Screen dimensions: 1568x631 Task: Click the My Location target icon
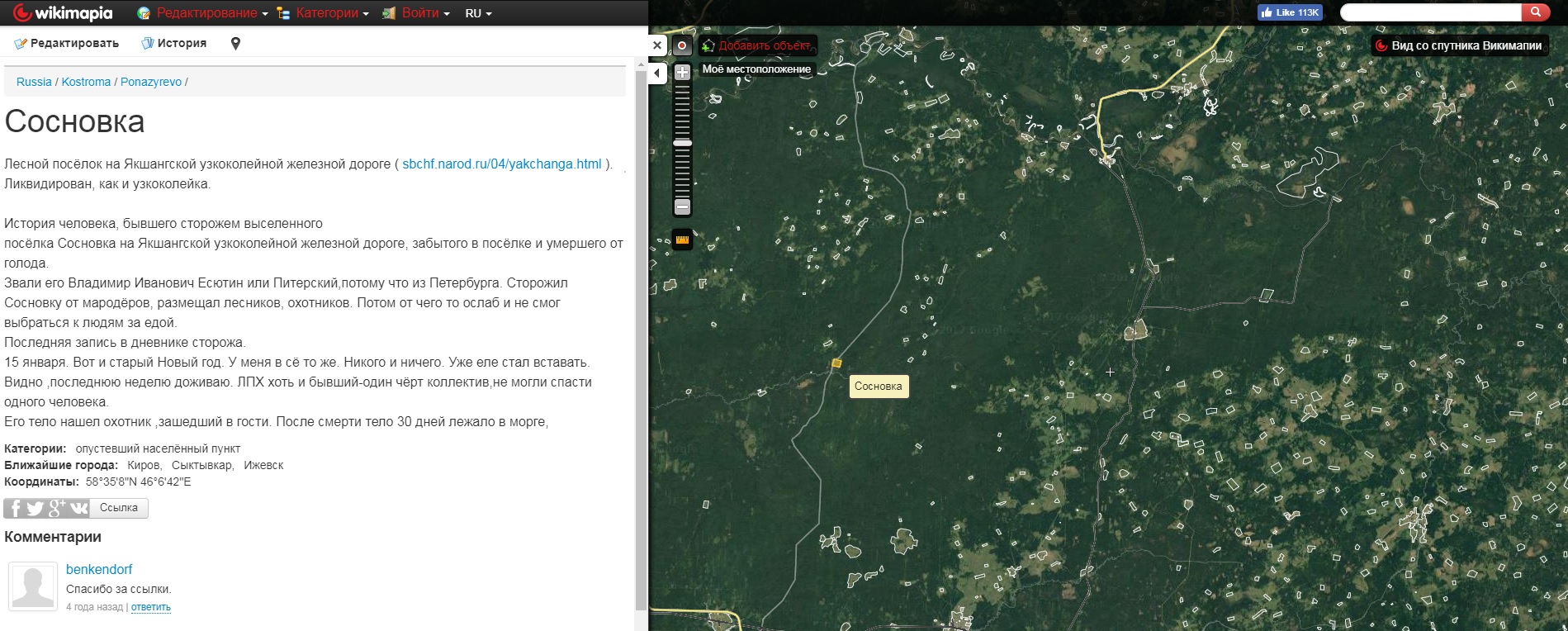point(682,46)
